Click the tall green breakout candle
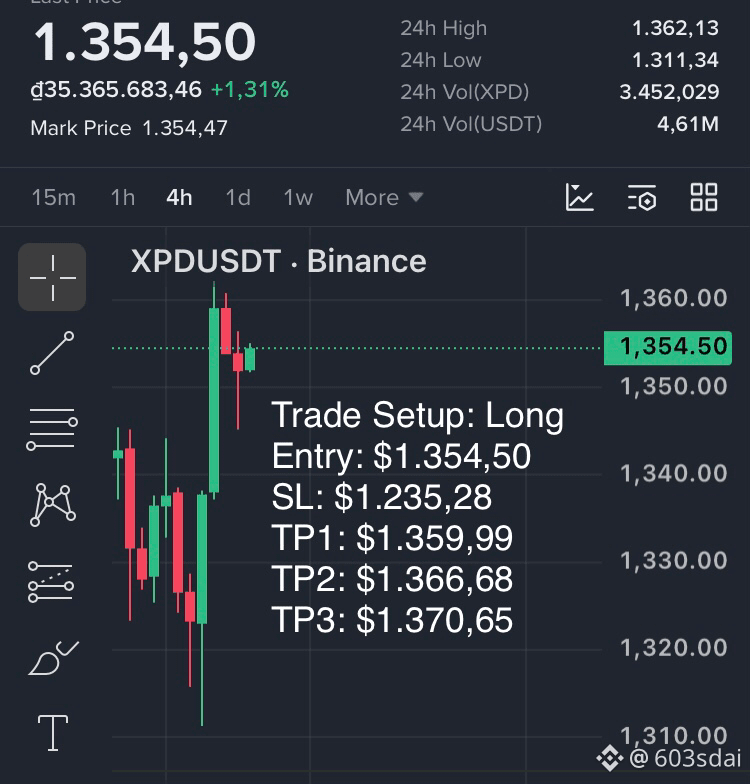Viewport: 750px width, 784px height. pos(214,400)
